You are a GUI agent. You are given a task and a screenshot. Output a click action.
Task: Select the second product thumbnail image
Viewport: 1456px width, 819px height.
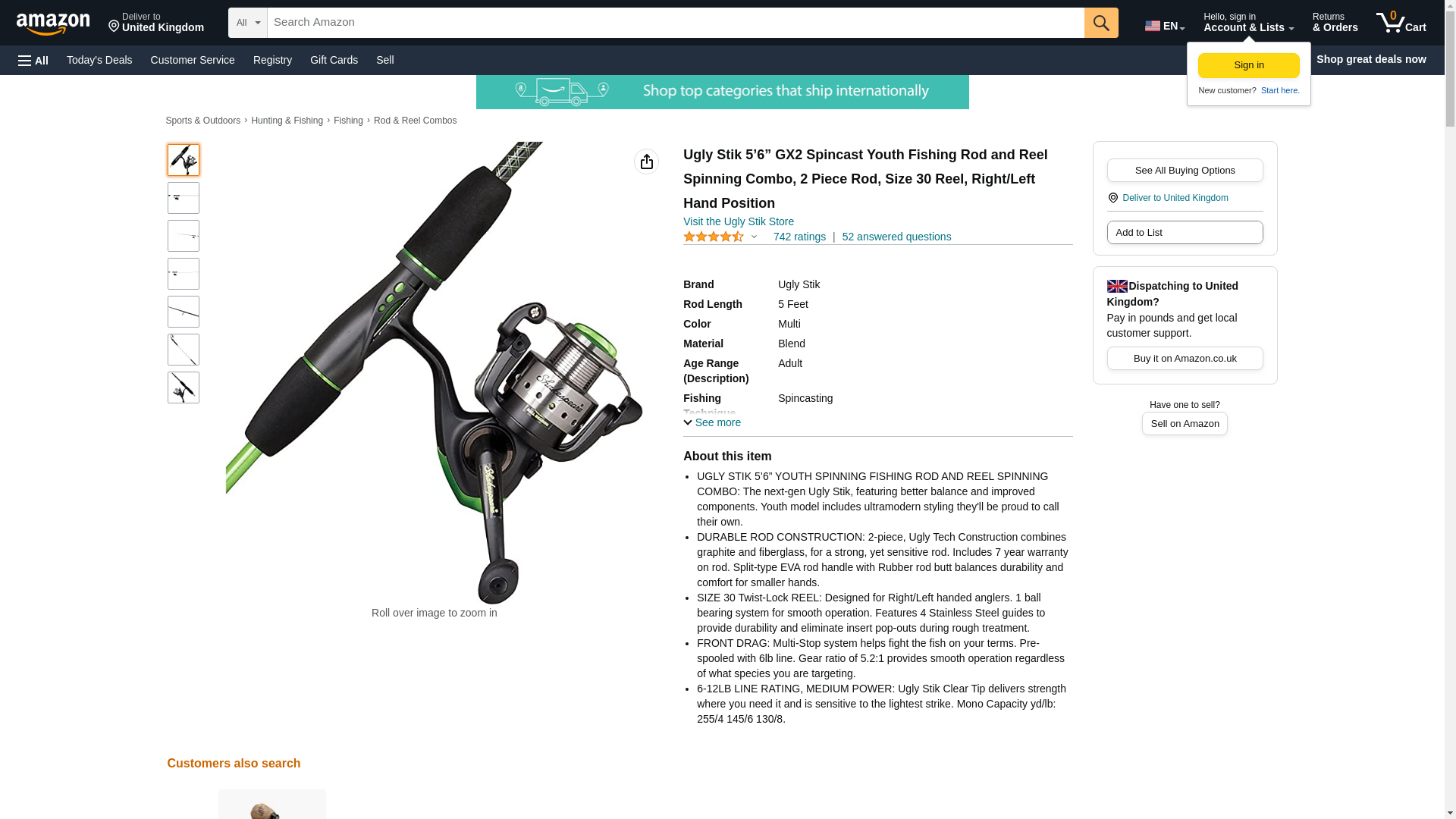pyautogui.click(x=183, y=198)
